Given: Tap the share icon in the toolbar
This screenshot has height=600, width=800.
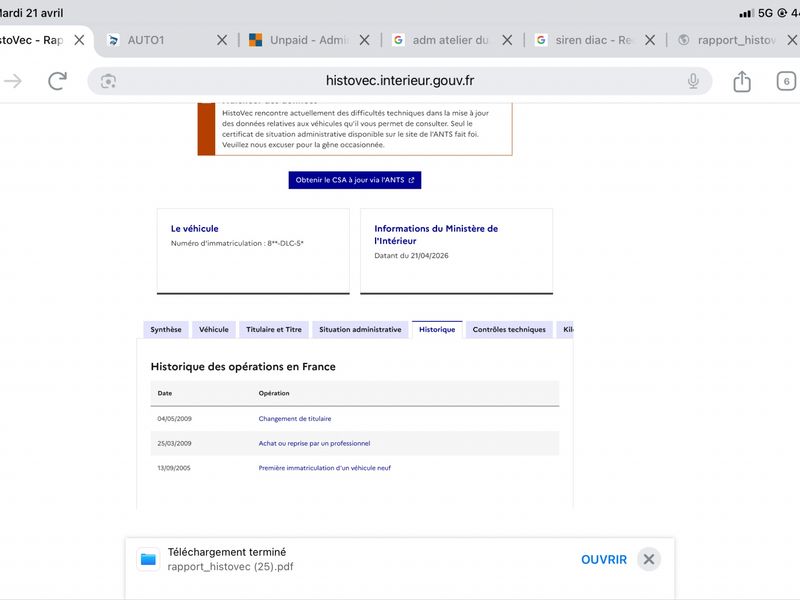Looking at the screenshot, I should click(742, 81).
